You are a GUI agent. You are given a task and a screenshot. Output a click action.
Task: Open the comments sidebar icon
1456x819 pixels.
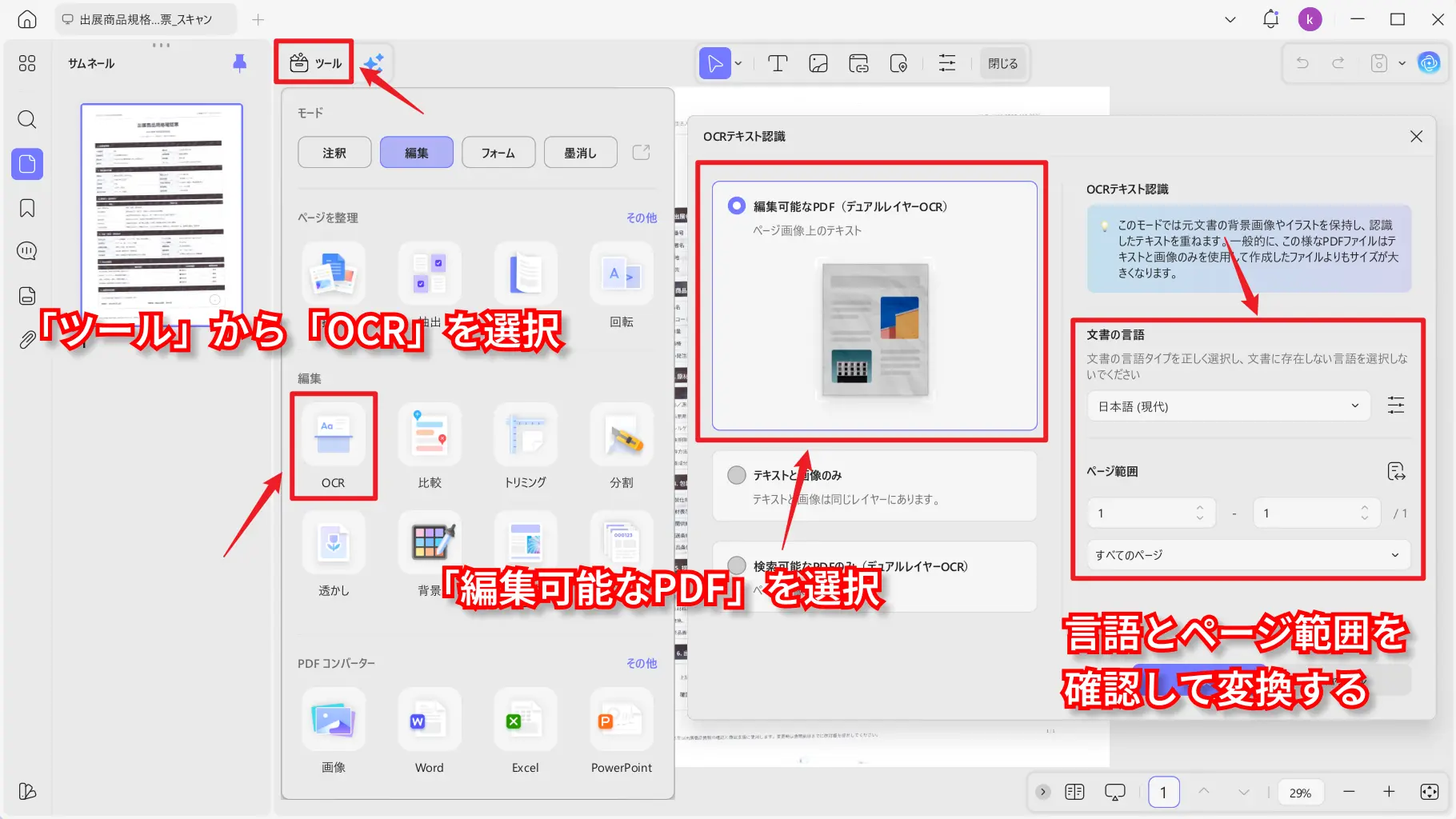27,251
